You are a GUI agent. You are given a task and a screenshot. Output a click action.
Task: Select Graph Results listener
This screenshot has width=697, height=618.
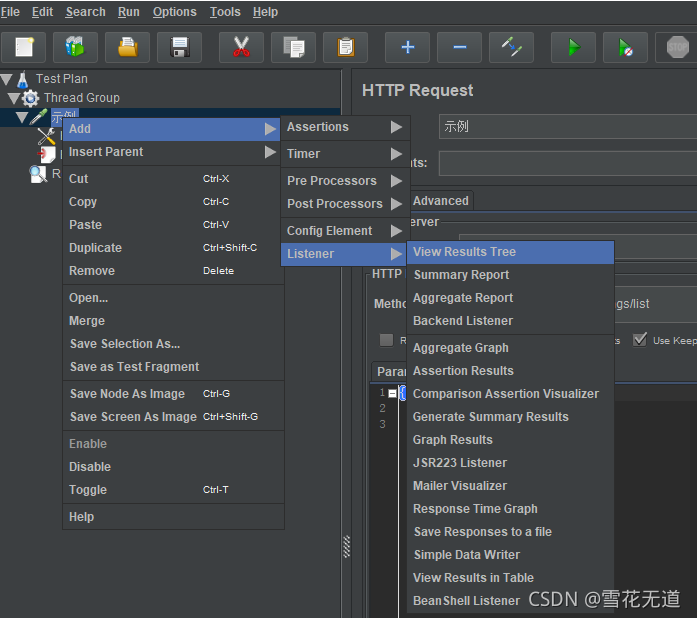(510, 441)
